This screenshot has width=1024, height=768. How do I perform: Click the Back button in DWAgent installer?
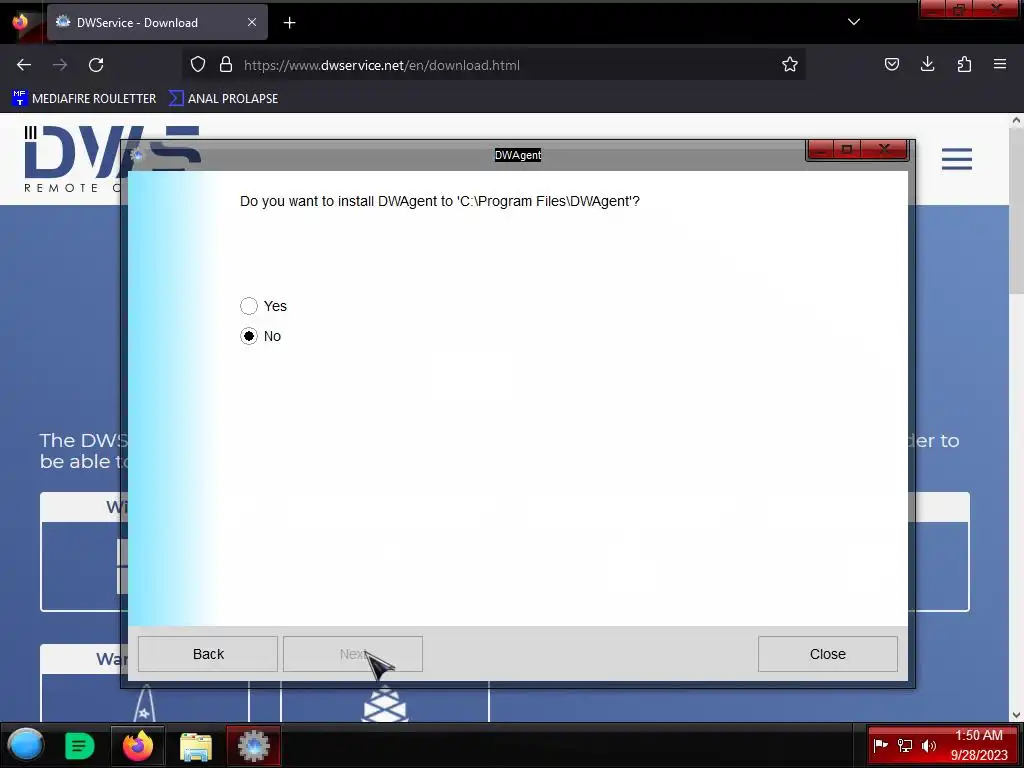tap(208, 654)
